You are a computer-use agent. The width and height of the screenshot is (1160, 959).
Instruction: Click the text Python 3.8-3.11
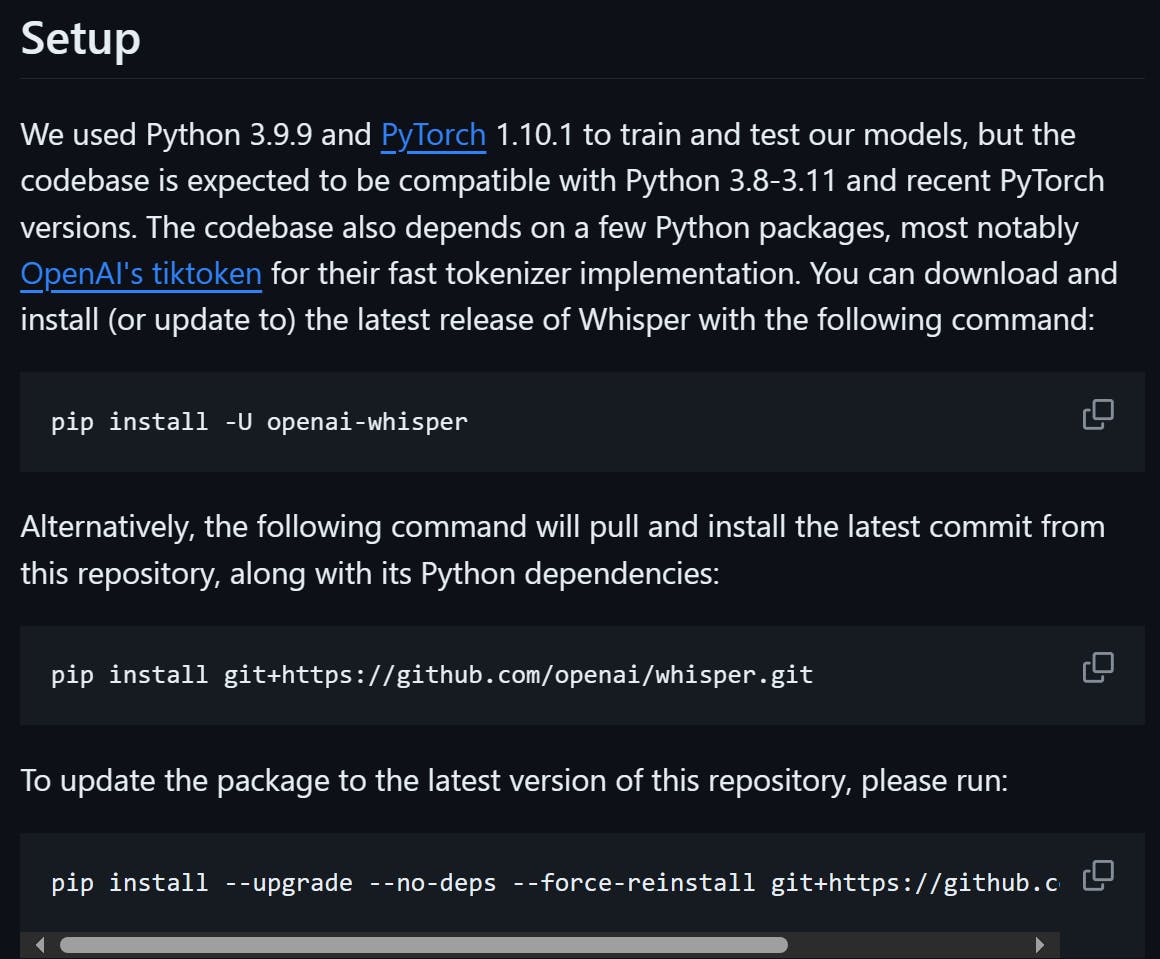(731, 181)
